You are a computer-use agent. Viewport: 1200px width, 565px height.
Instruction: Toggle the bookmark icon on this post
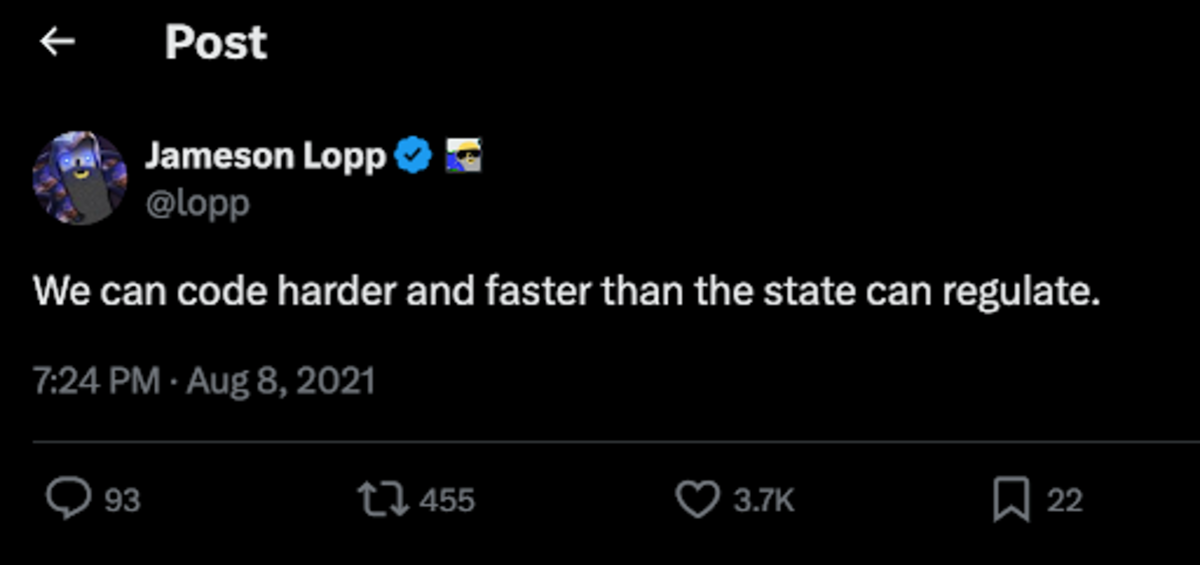[1011, 499]
